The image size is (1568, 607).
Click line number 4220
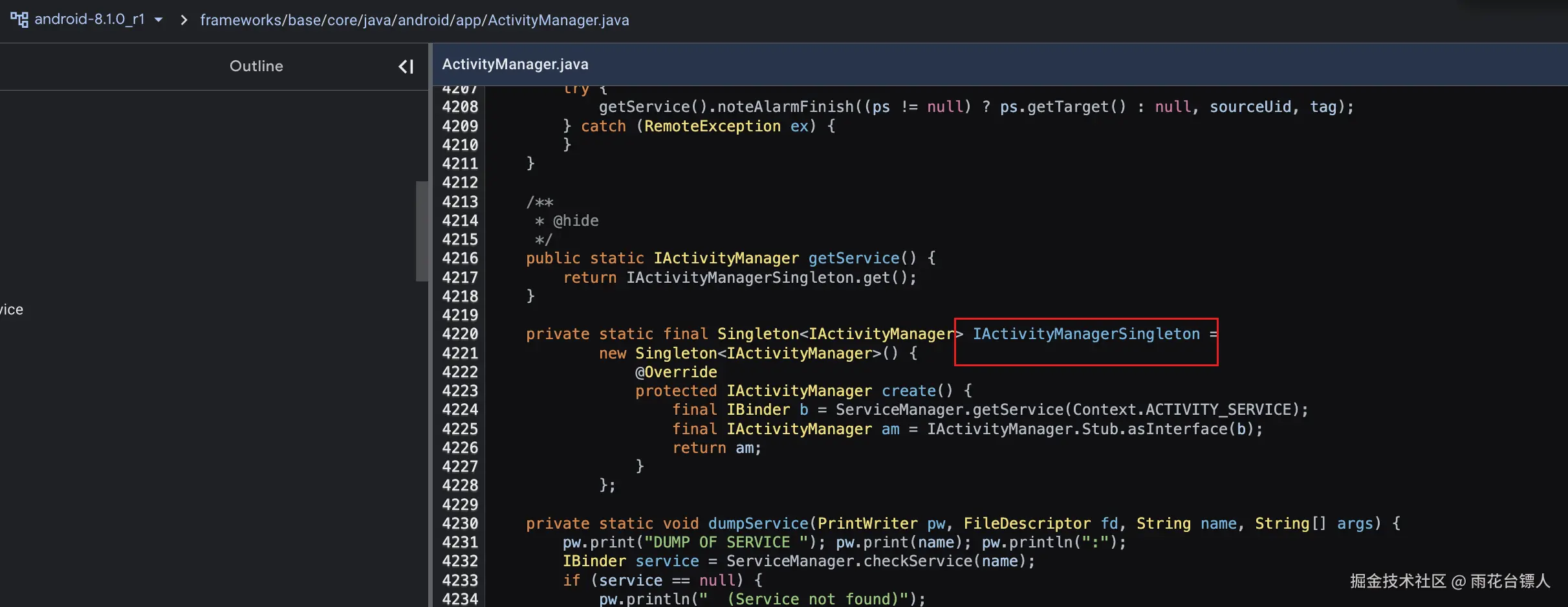click(x=460, y=334)
